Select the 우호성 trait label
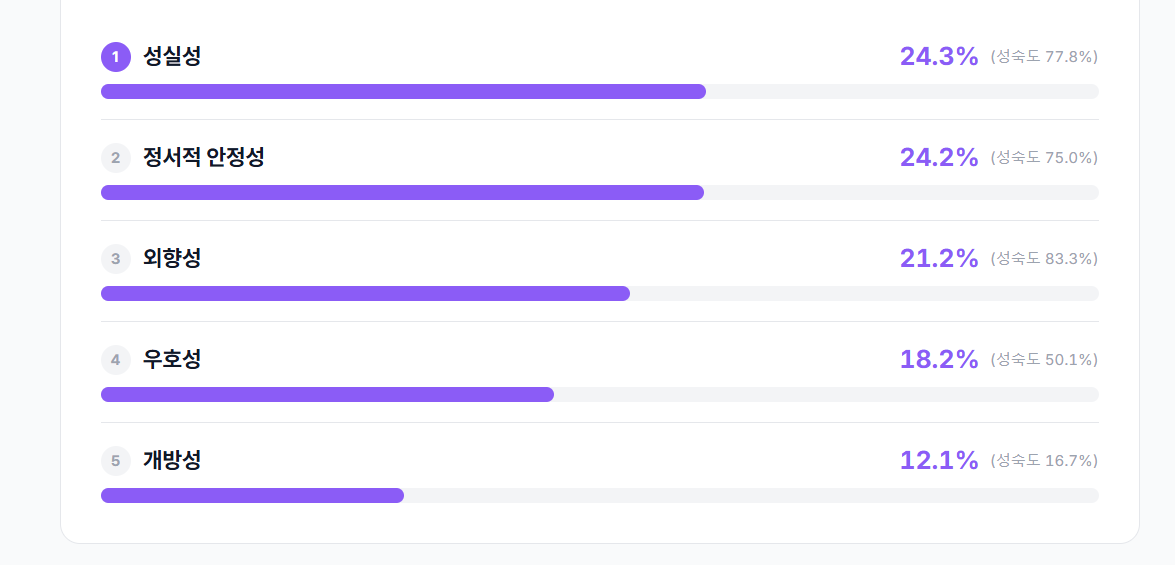1175x565 pixels. 172,360
